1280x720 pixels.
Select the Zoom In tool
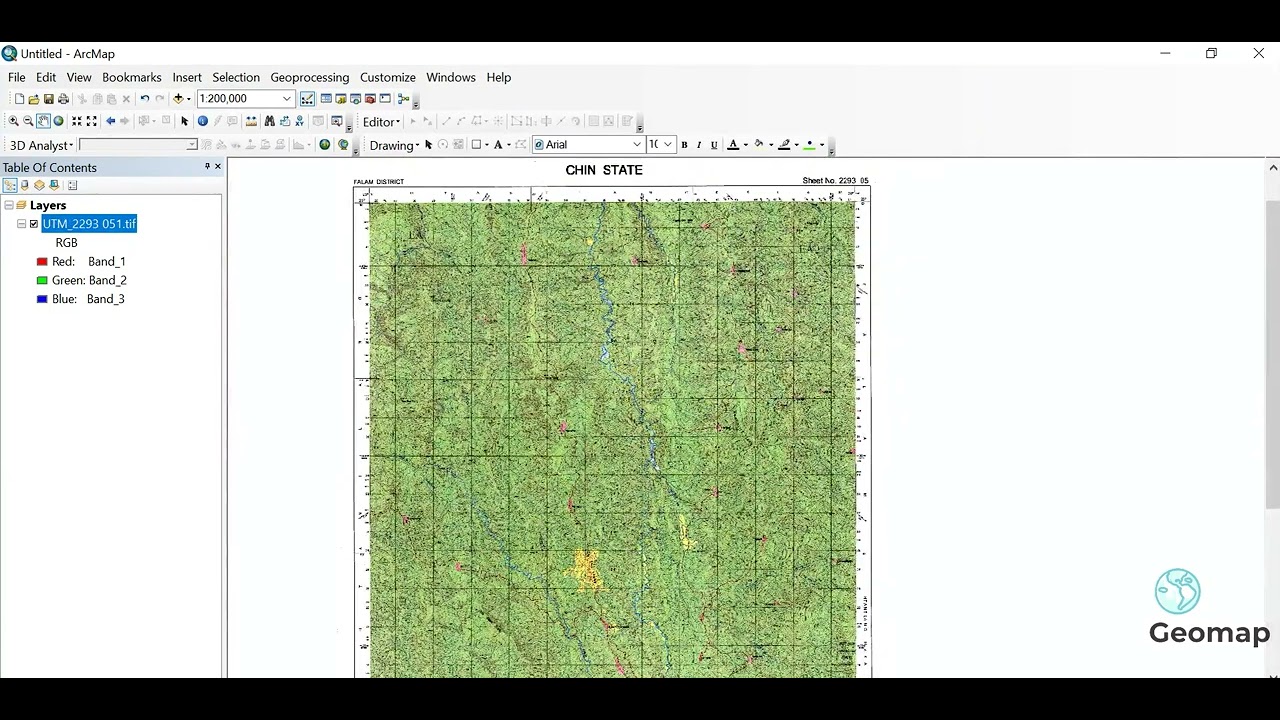click(x=14, y=121)
